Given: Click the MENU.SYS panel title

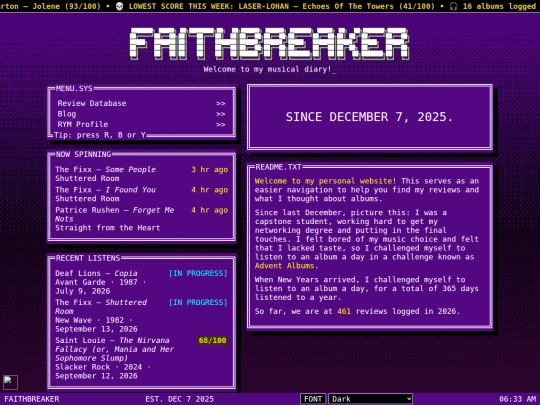Looking at the screenshot, I should click(74, 89).
